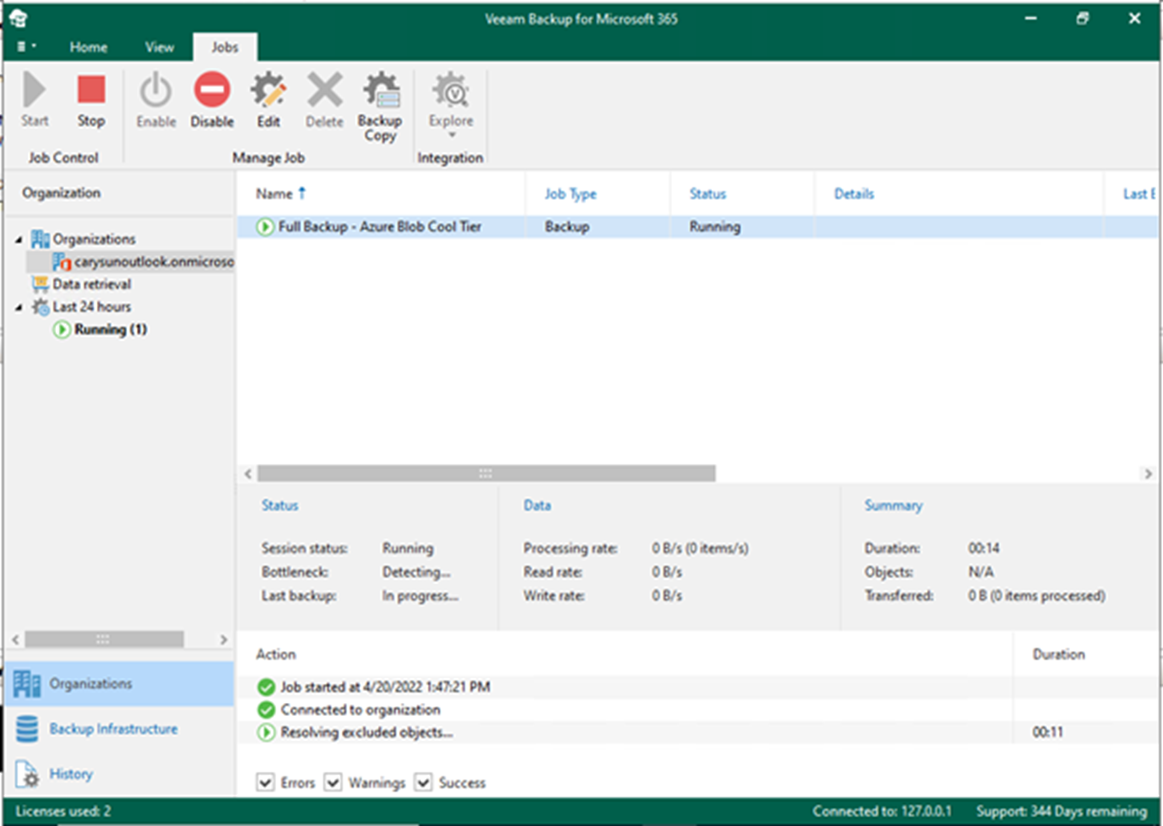Click the job list horizontal scrollbar thumb

[486, 473]
